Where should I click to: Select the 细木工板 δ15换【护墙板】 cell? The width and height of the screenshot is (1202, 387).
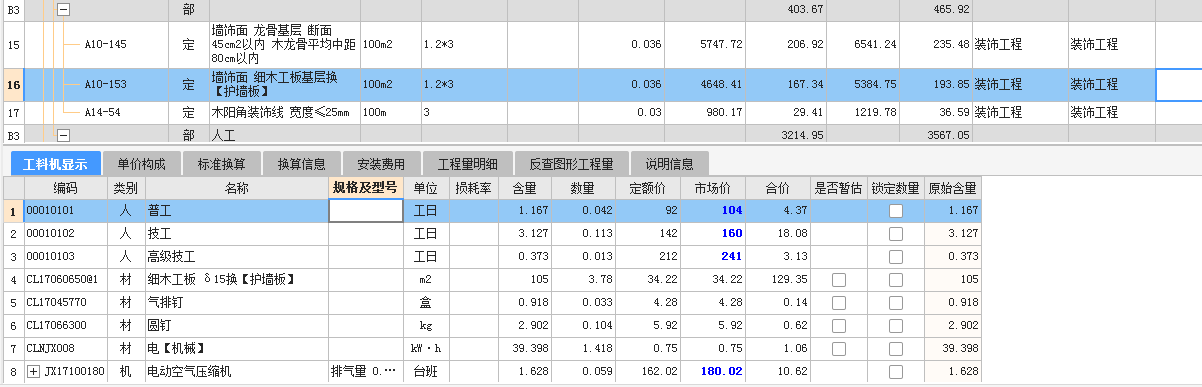pyautogui.click(x=236, y=279)
